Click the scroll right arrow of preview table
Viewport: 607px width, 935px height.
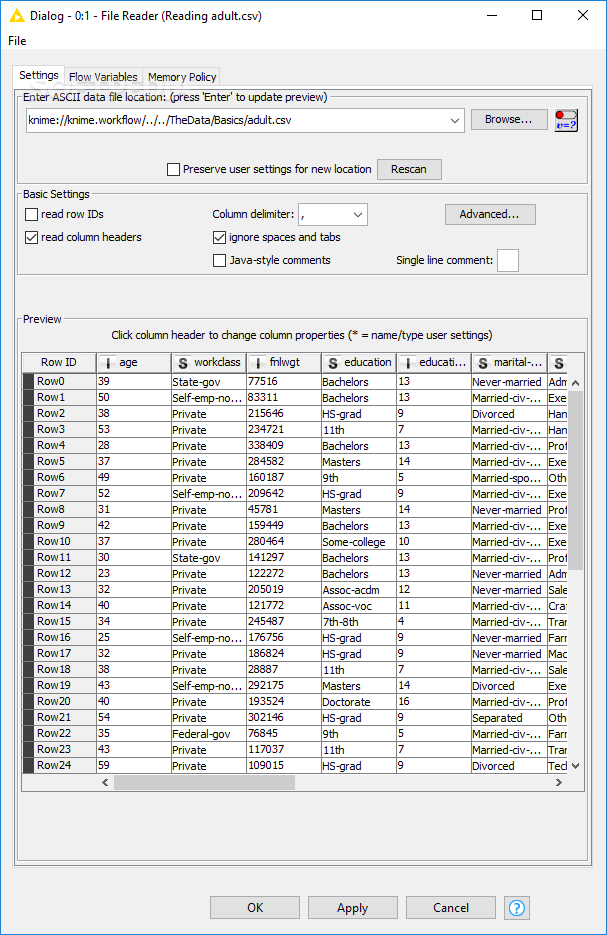click(x=559, y=782)
